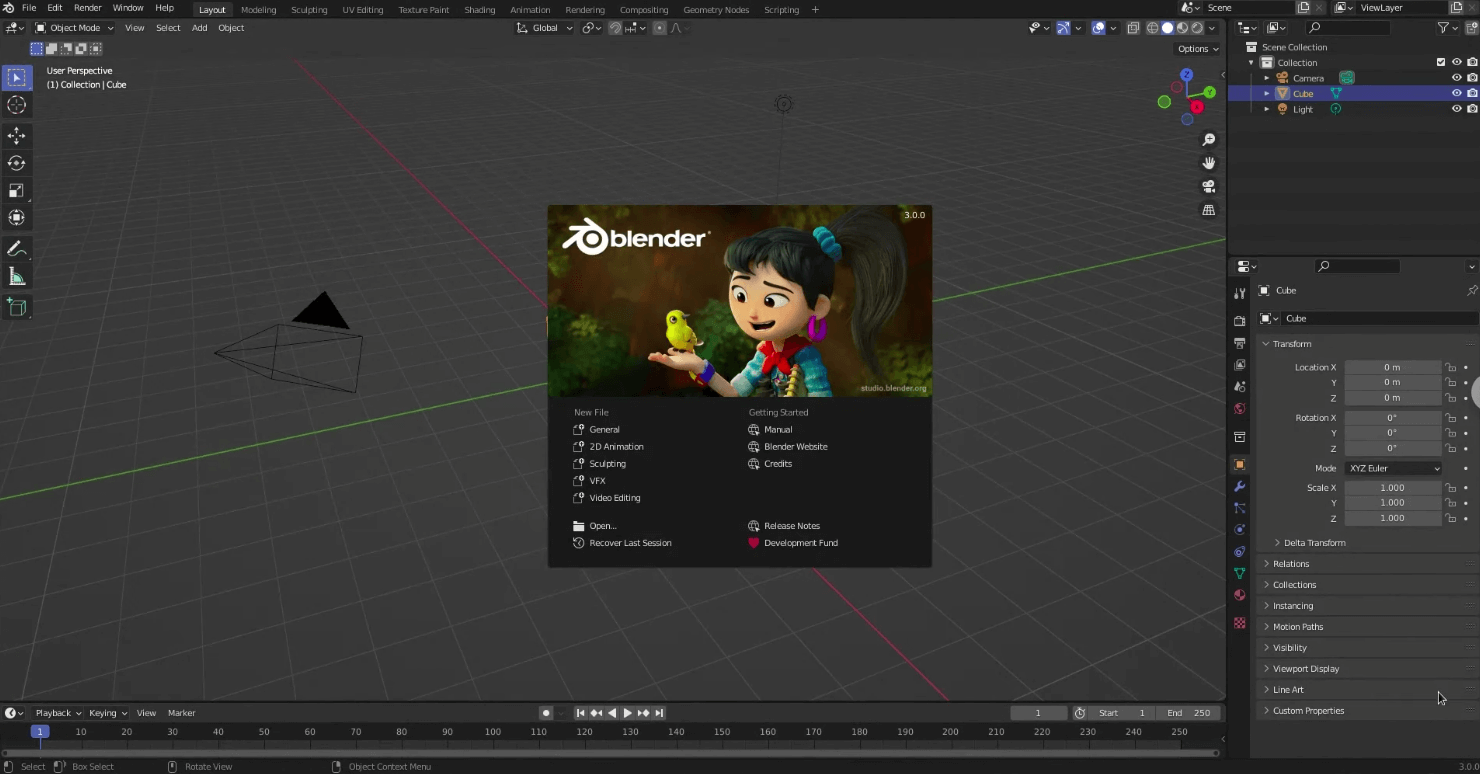Open the Add menu in viewport header
1480x774 pixels.
(x=199, y=28)
